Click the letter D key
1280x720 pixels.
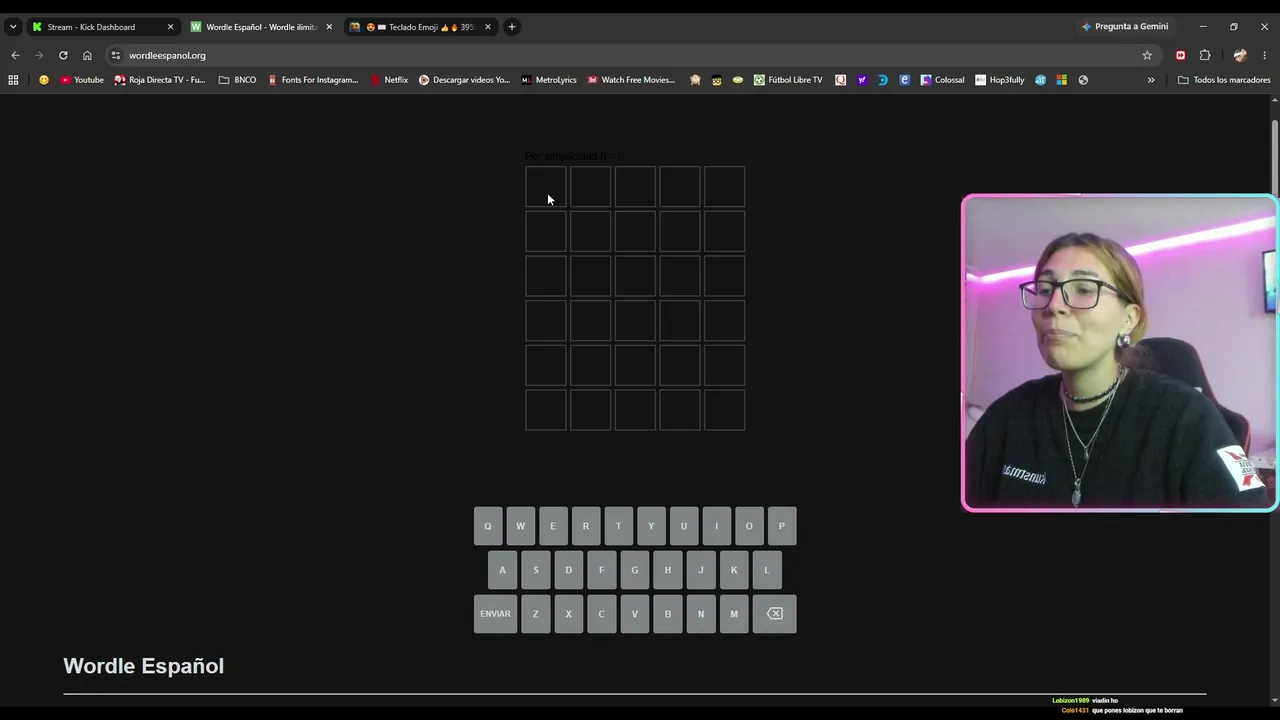pos(568,570)
